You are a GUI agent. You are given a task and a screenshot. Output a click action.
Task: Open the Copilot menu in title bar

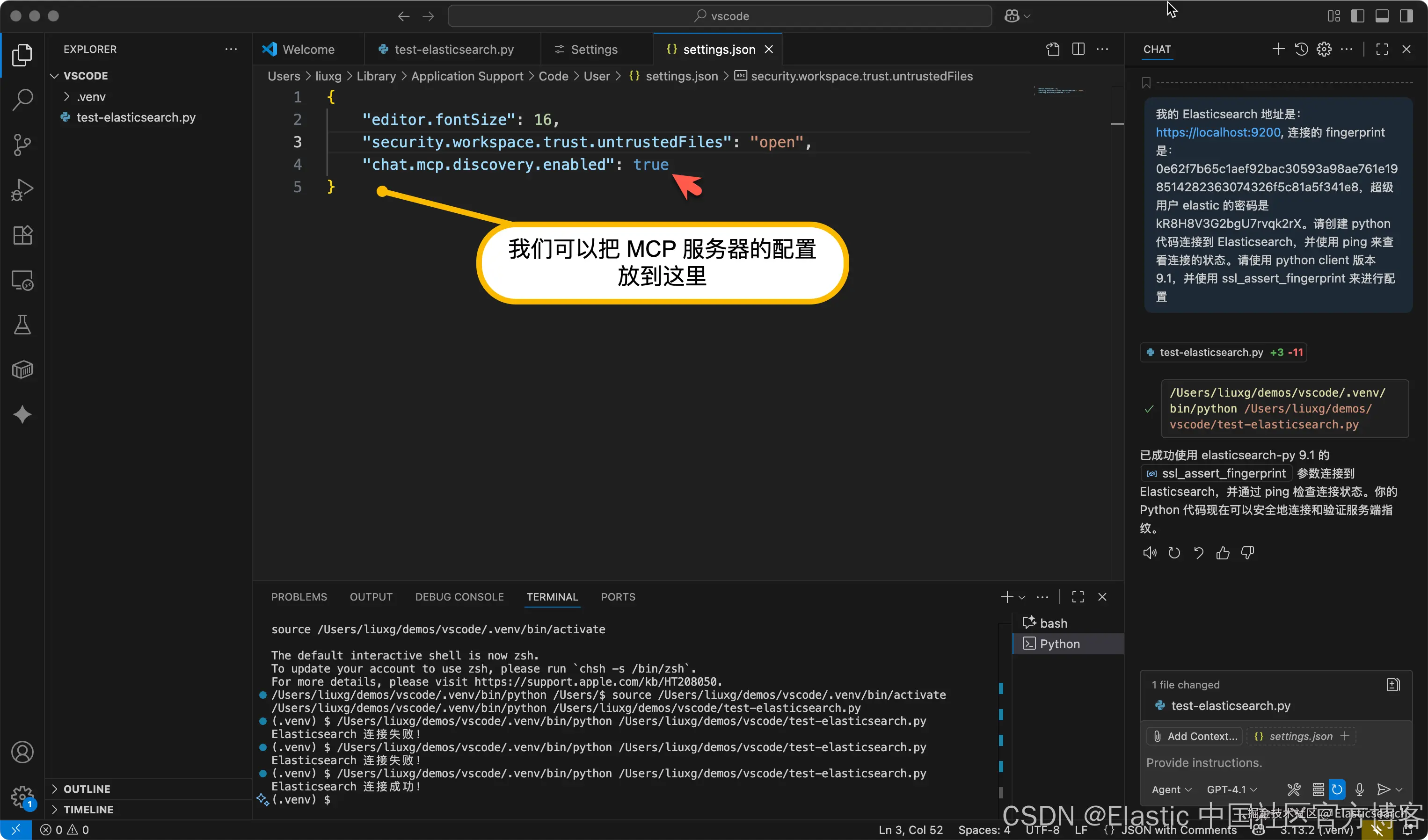tap(1017, 16)
